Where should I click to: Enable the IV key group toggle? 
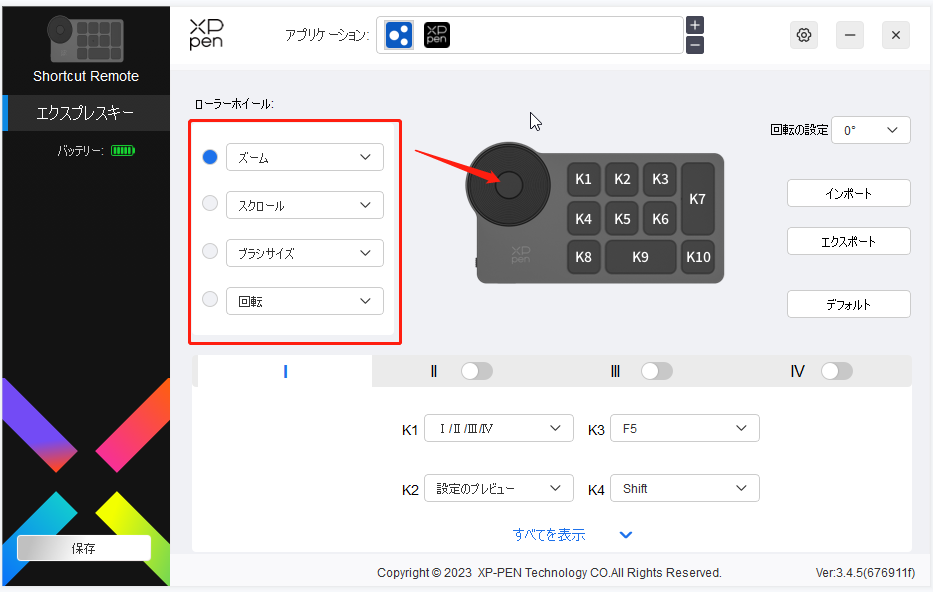coord(837,370)
